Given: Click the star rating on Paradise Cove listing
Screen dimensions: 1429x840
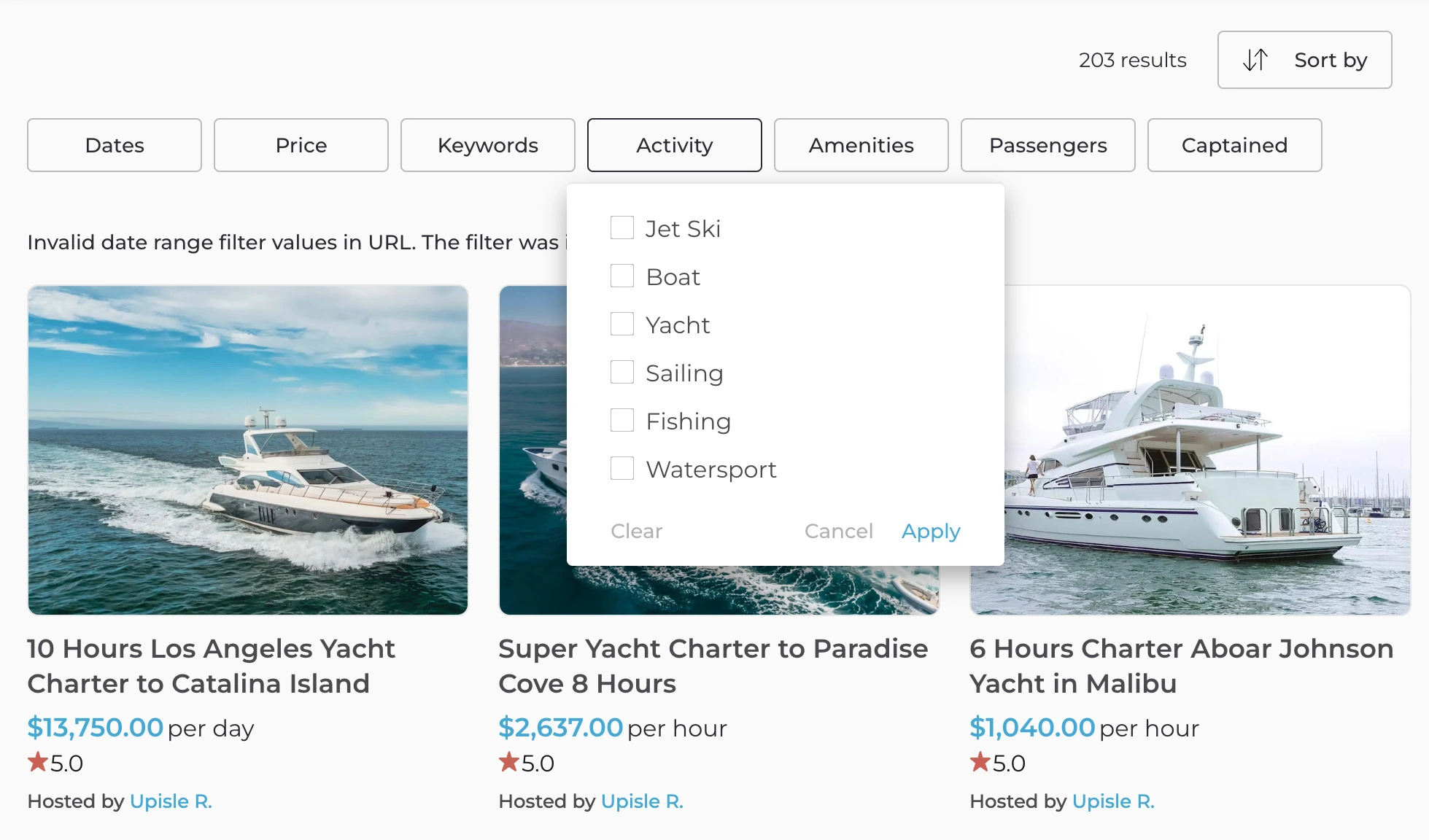Looking at the screenshot, I should pyautogui.click(x=525, y=763).
